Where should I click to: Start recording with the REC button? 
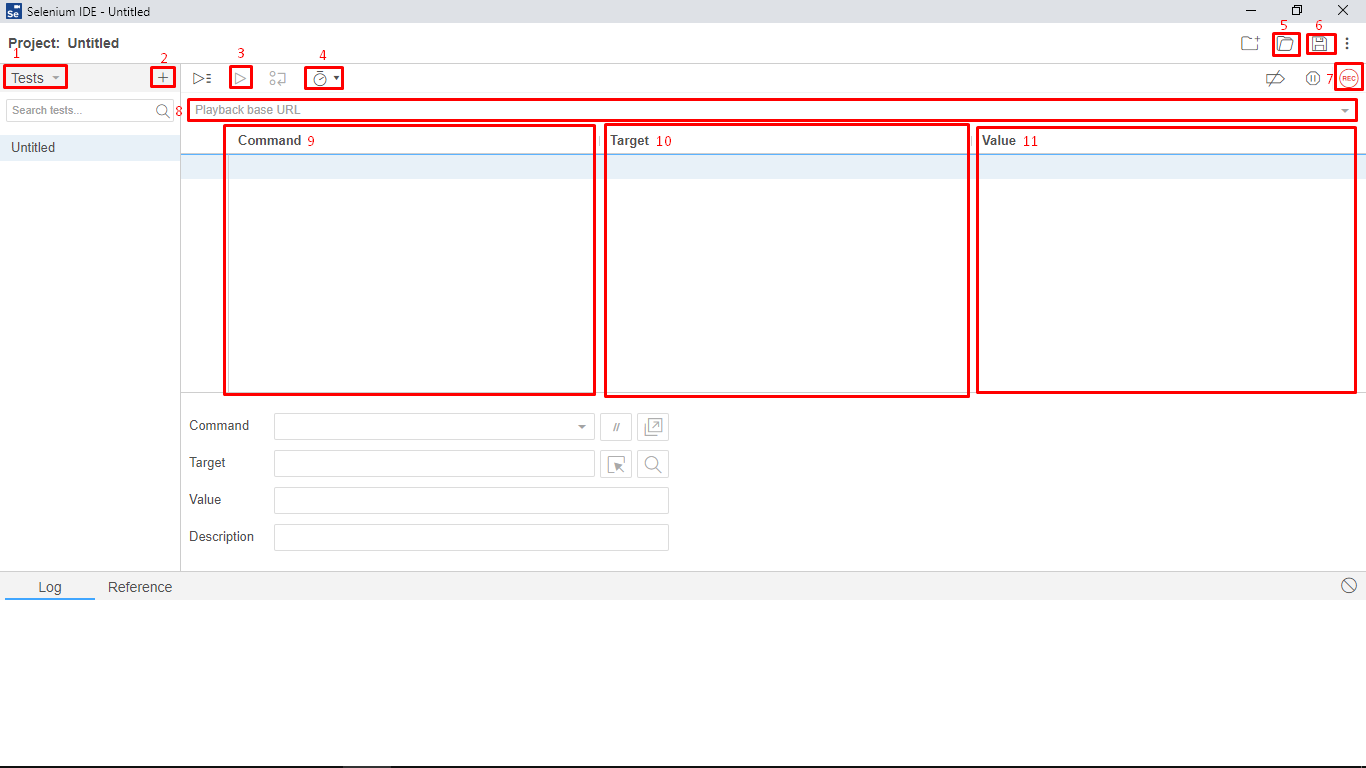[1348, 77]
